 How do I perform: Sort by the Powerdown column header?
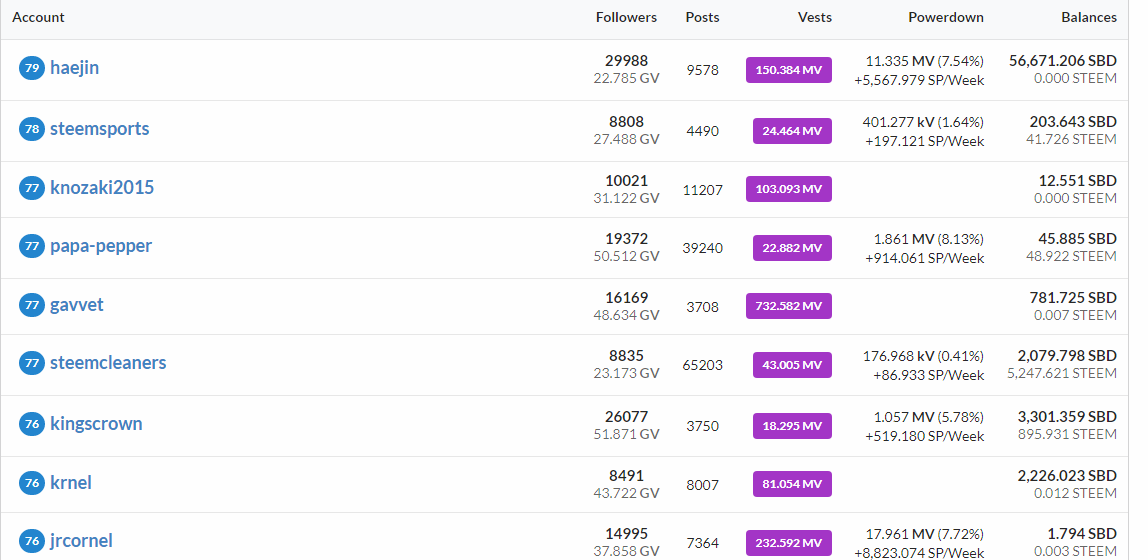(946, 18)
